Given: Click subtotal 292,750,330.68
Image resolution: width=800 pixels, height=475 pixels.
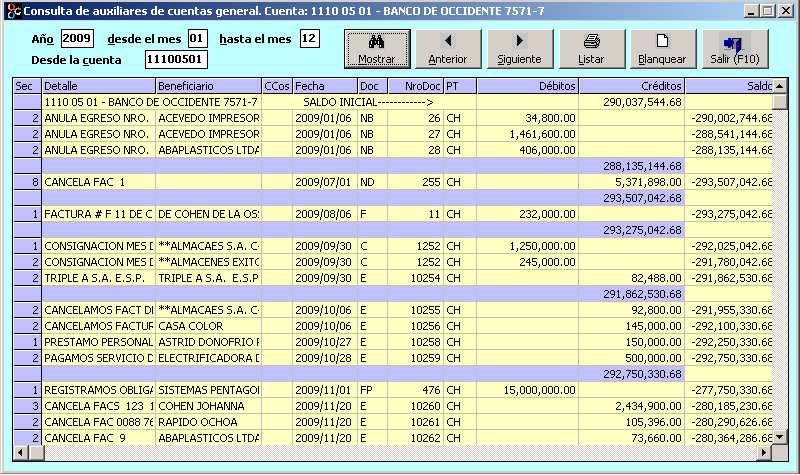Looking at the screenshot, I should (642, 374).
